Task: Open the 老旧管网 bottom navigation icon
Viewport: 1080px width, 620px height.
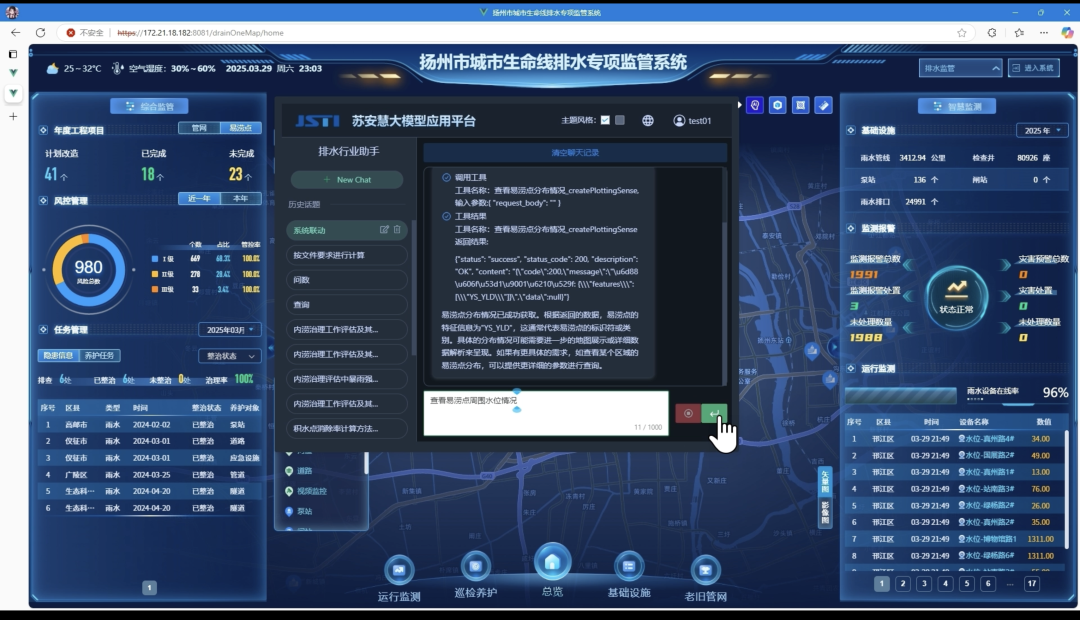Action: click(x=706, y=570)
